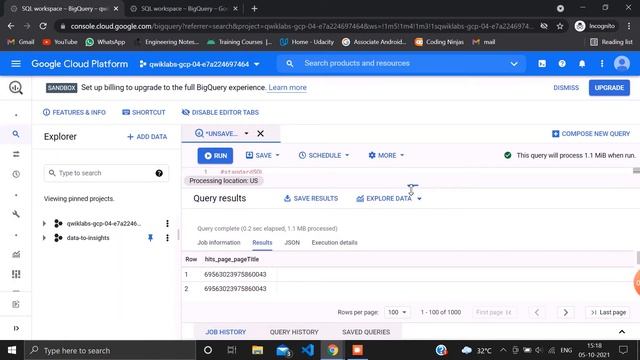Open actions menu for qwiklabs-gcp-04 project

tap(167, 223)
